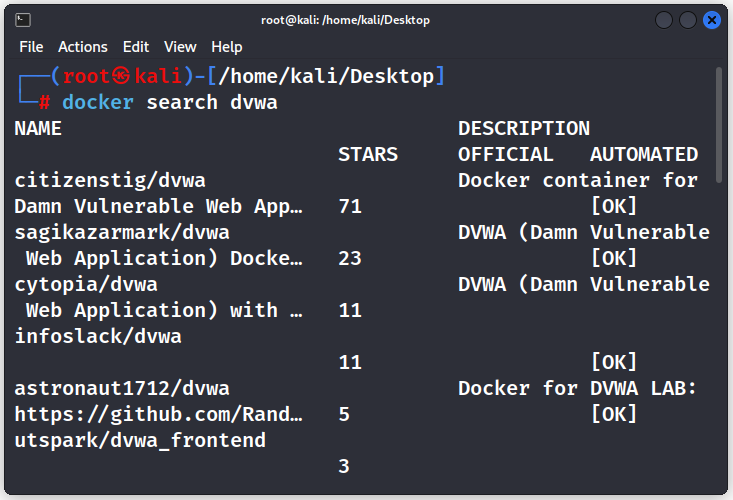Screen dimensions: 733x500
Task: Click the terminal vertical scrollbar handle
Action: 719,125
